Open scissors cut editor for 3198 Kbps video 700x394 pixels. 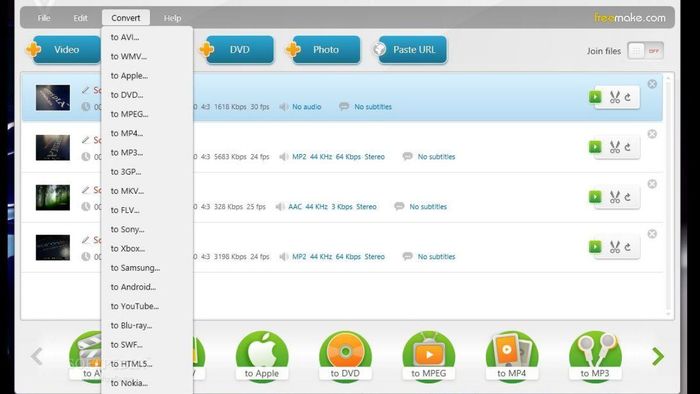point(615,247)
